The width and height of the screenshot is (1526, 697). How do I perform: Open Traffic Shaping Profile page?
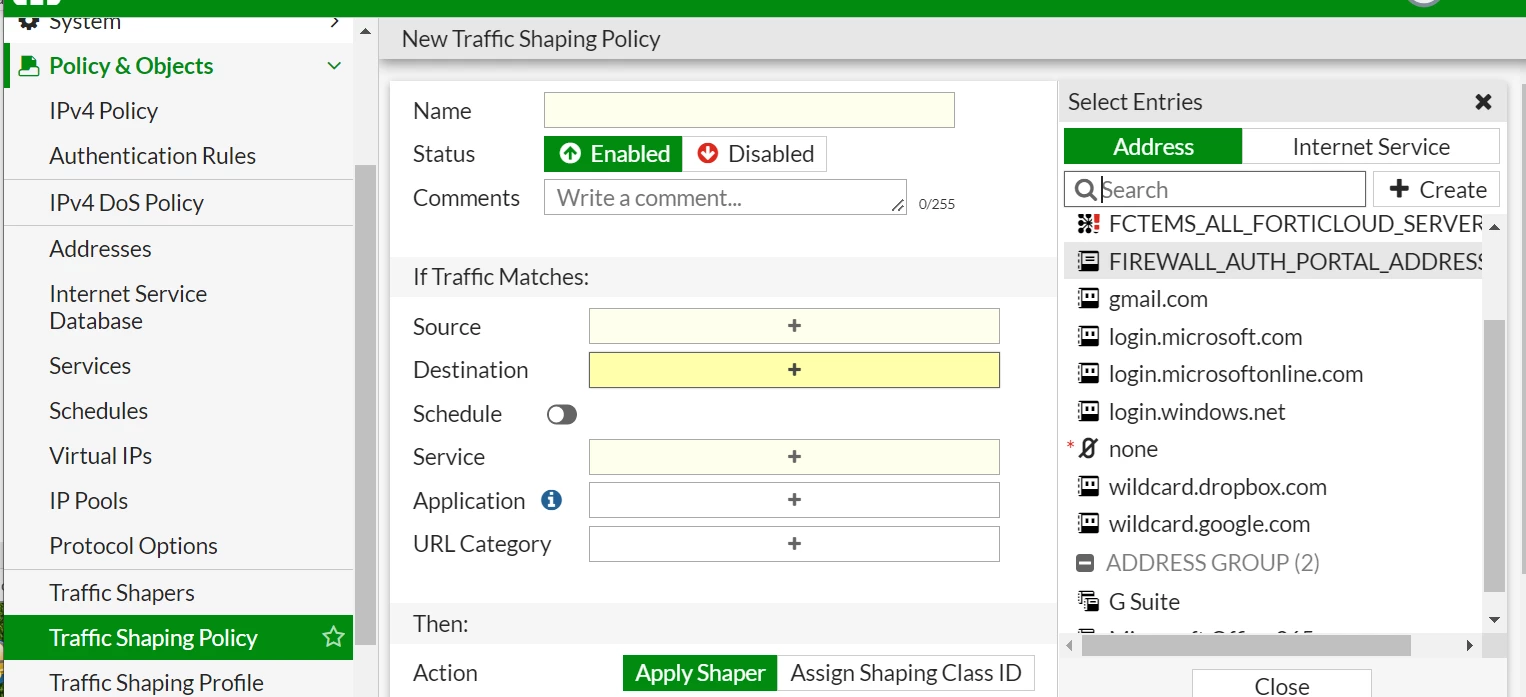pos(157,683)
